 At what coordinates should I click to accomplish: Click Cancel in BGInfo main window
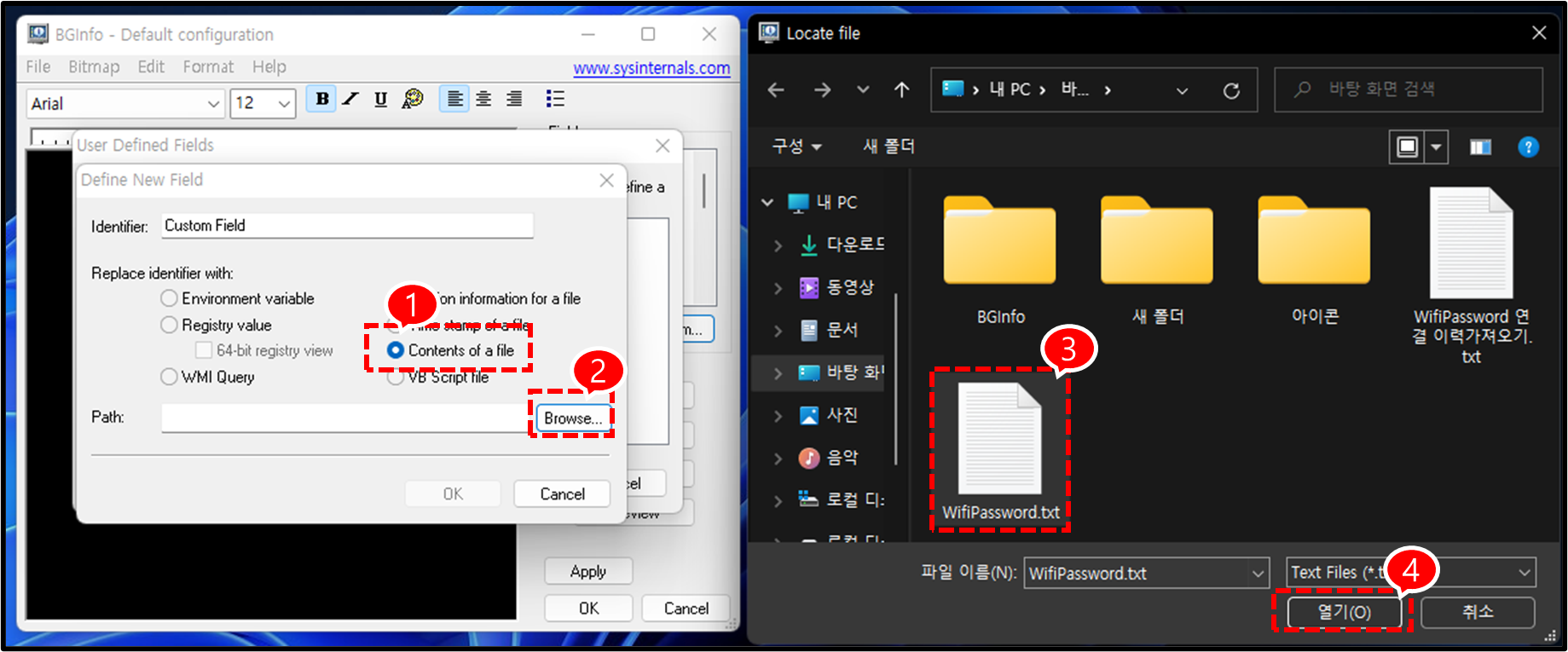[686, 609]
